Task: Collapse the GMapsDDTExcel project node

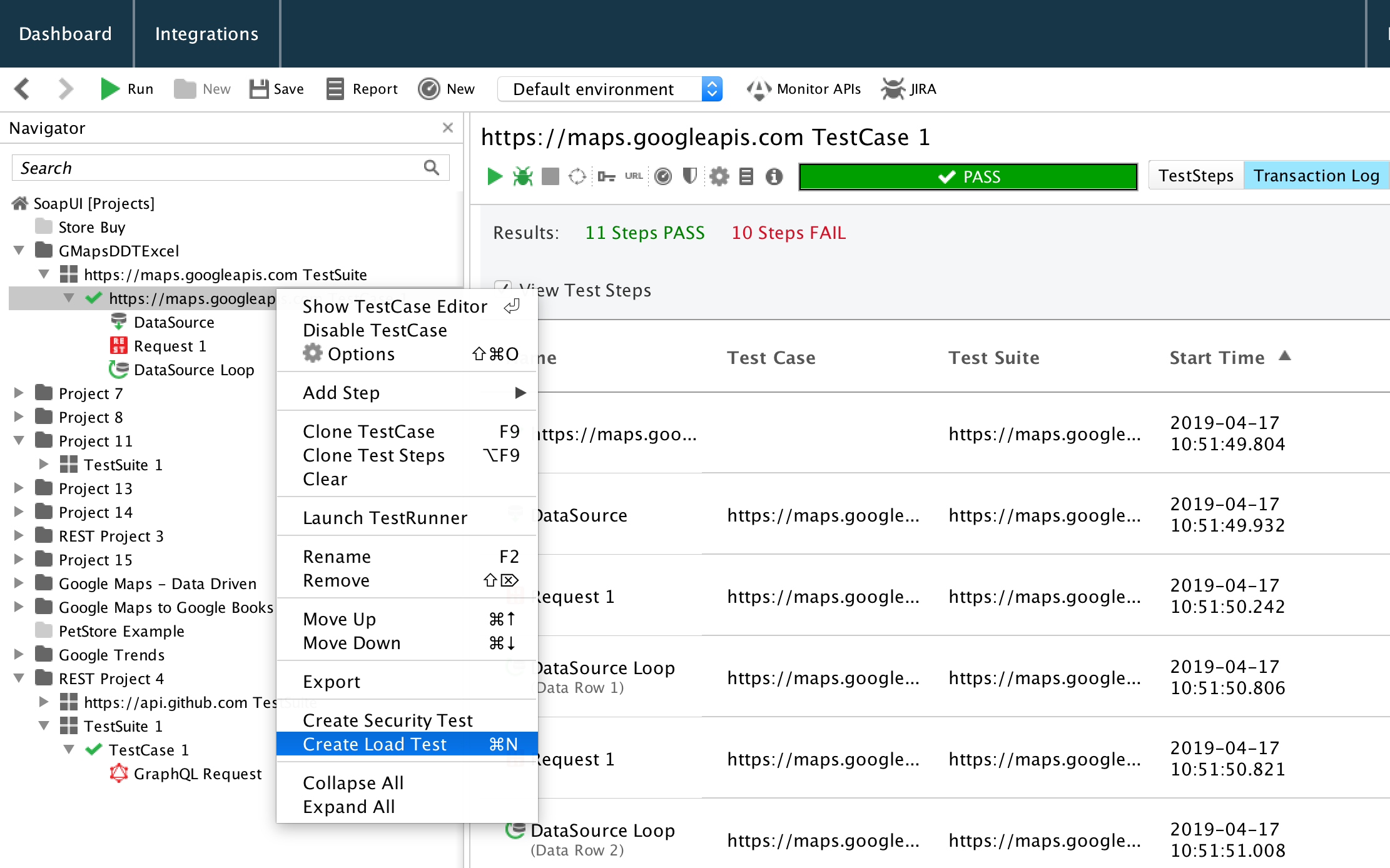Action: [19, 251]
